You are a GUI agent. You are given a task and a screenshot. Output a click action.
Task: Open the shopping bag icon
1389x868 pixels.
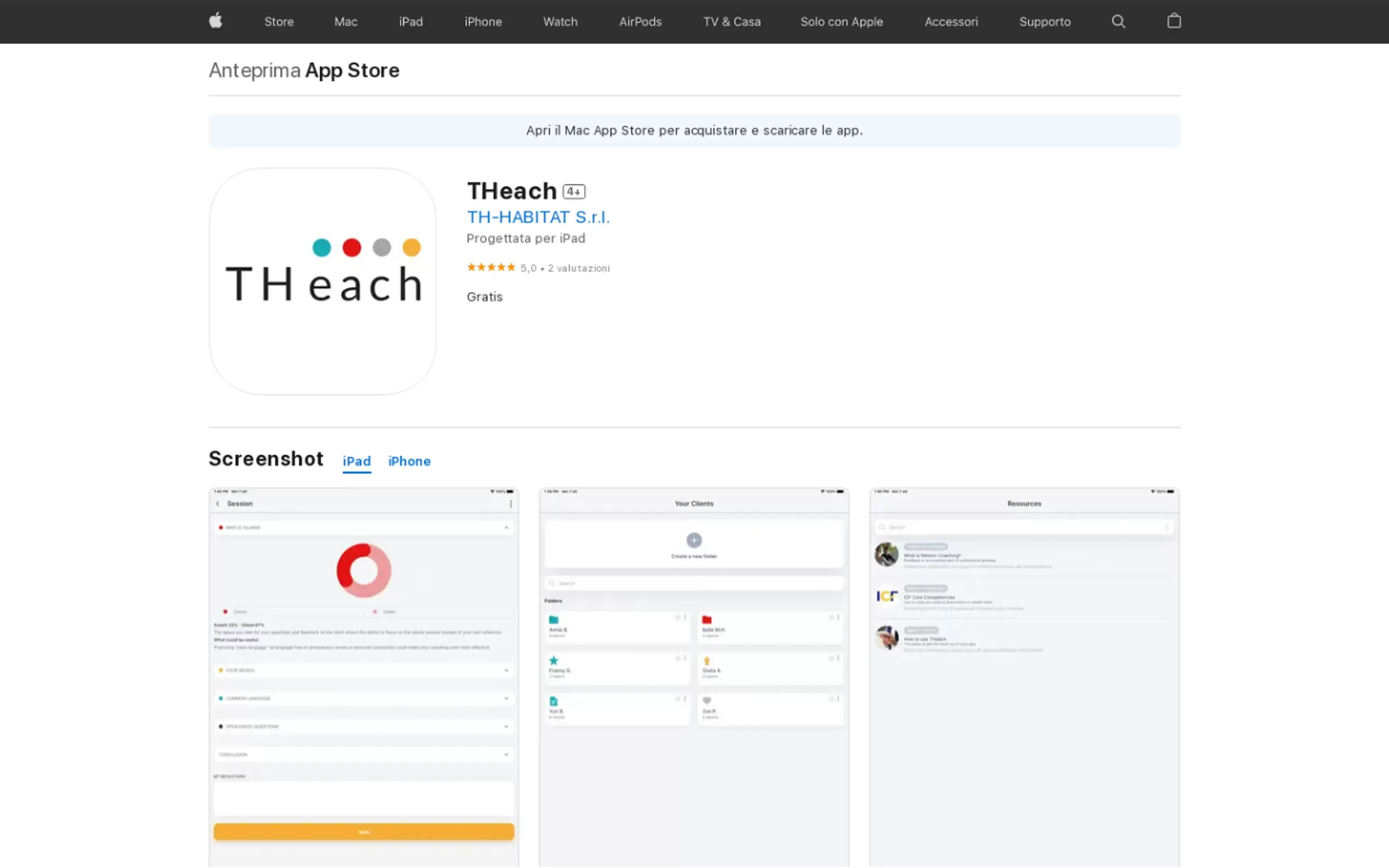pos(1174,21)
